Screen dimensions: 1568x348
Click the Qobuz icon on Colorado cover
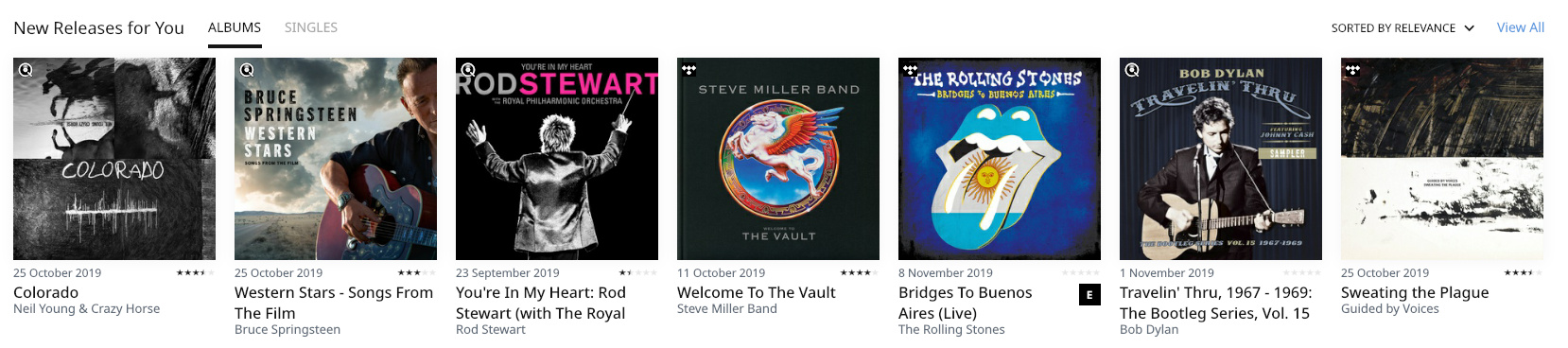coord(26,70)
